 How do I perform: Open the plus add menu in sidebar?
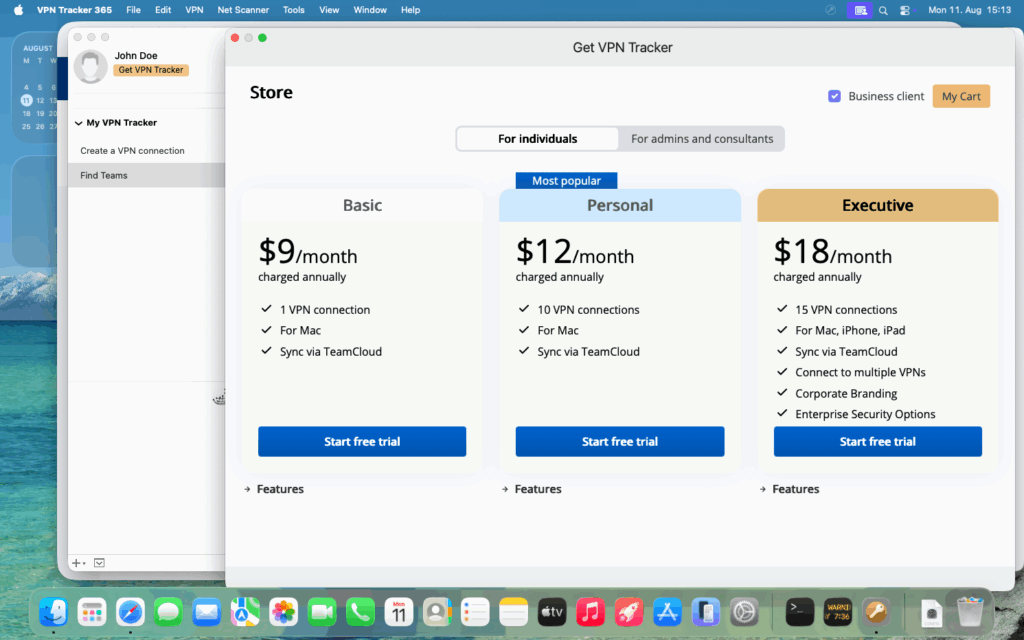coord(78,563)
